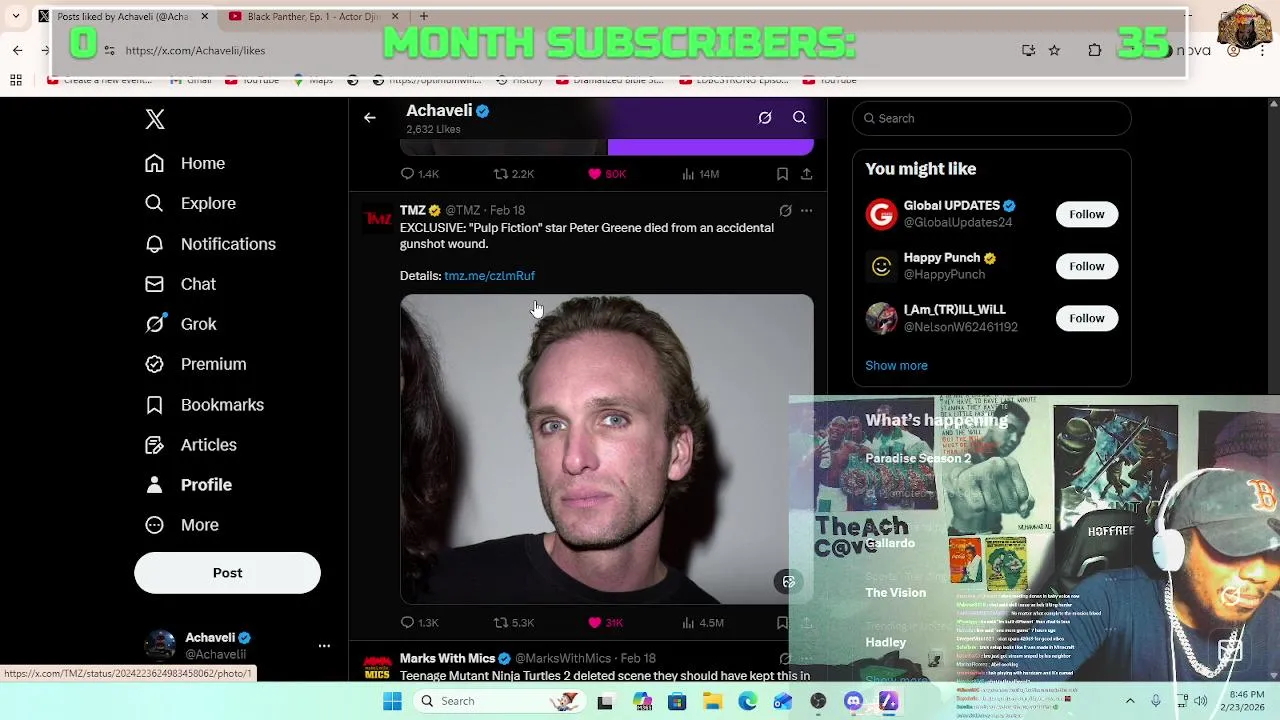
Task: Unlike the post with 50K likes
Action: point(606,174)
